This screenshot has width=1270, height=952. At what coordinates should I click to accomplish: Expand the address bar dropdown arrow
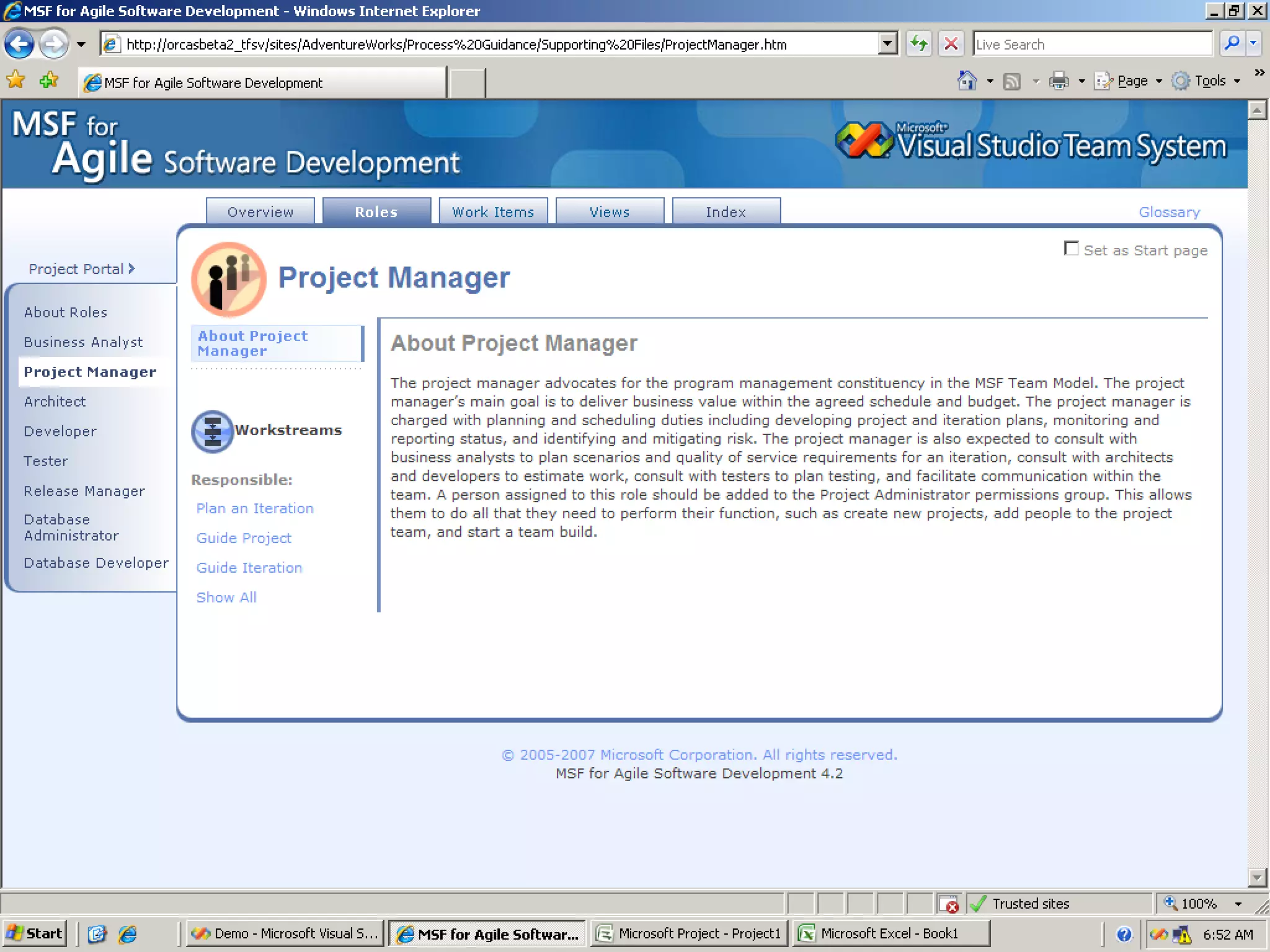887,44
